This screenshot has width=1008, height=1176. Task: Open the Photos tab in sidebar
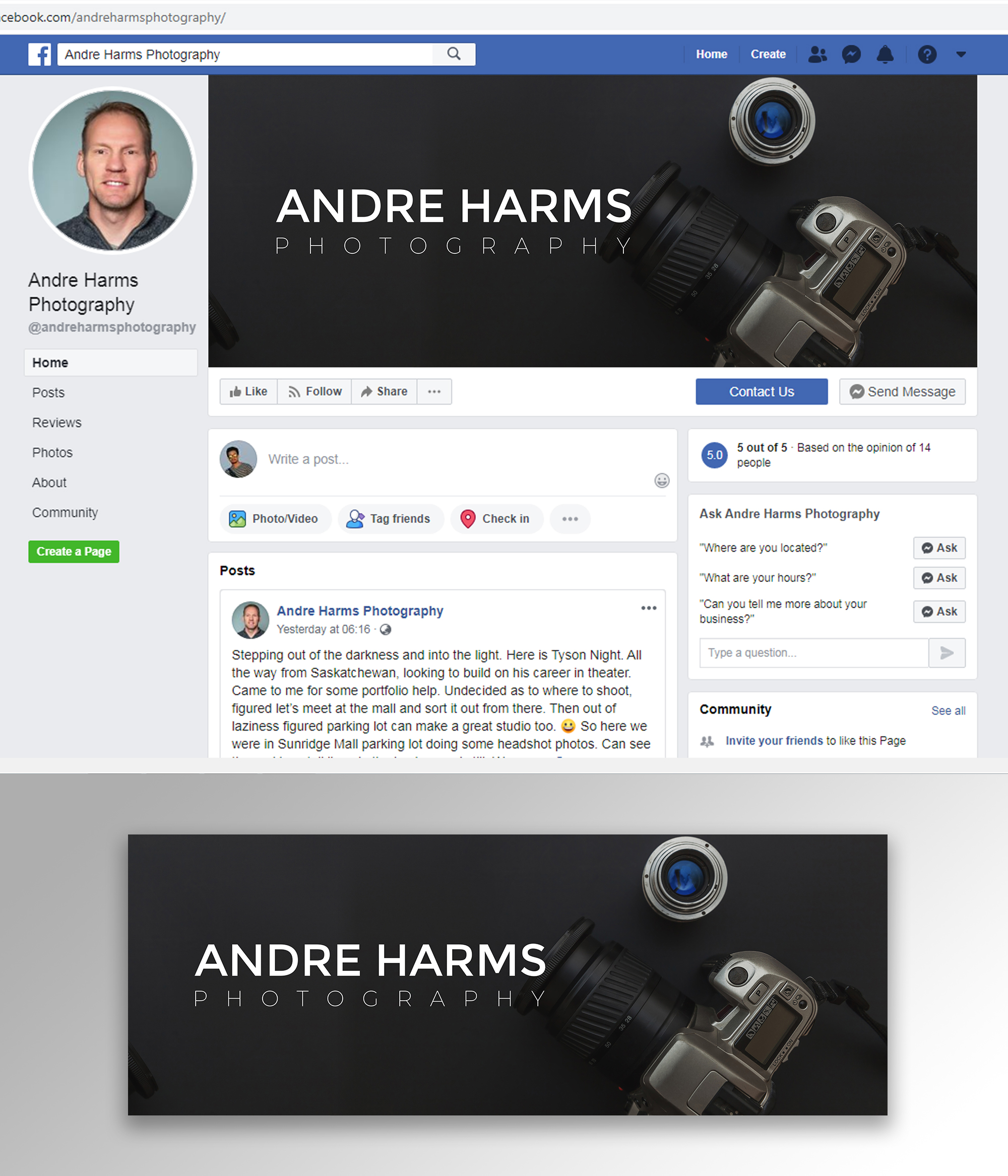tap(52, 453)
